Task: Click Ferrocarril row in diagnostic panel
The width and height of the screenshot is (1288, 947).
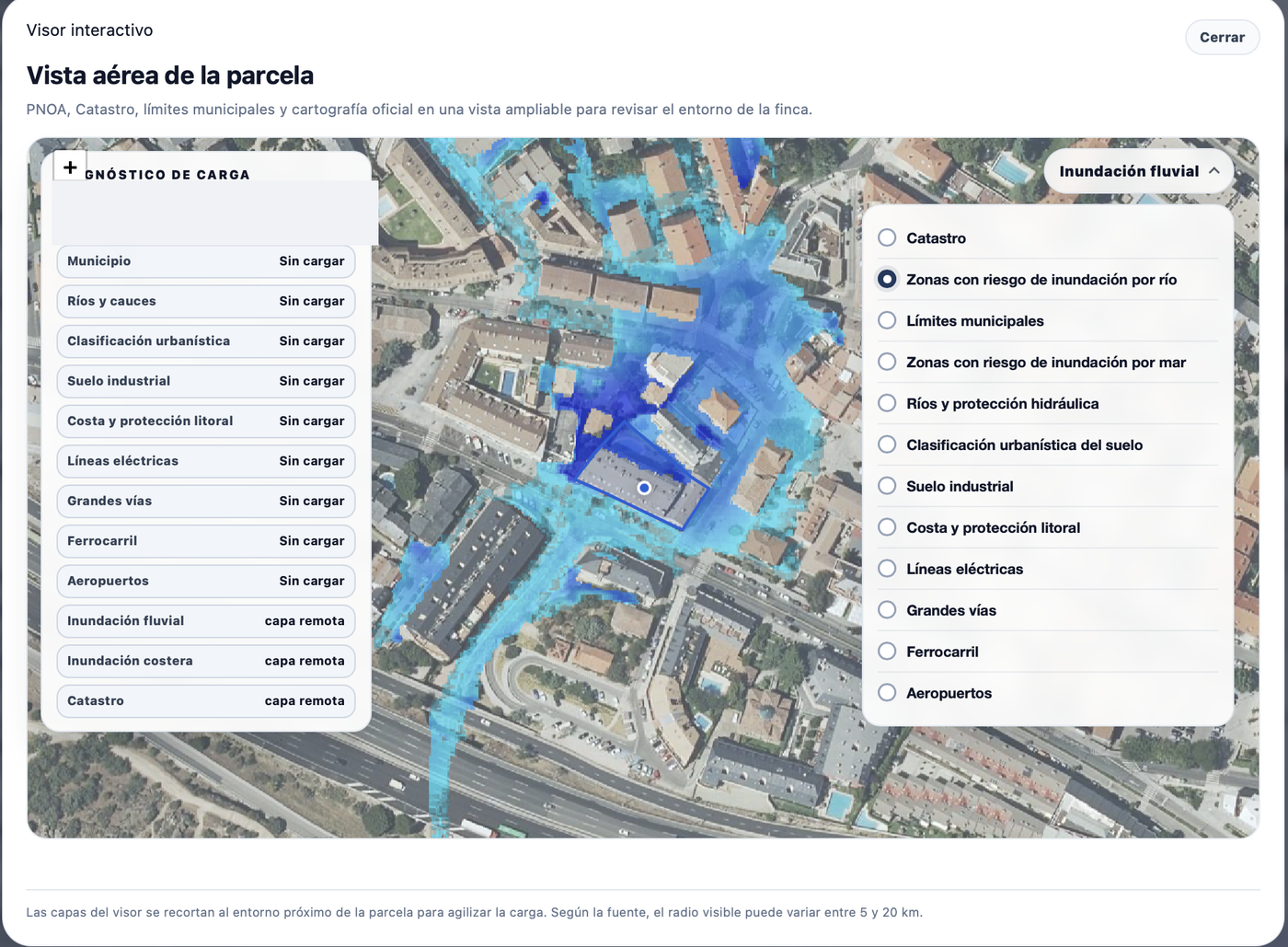Action: (x=206, y=541)
